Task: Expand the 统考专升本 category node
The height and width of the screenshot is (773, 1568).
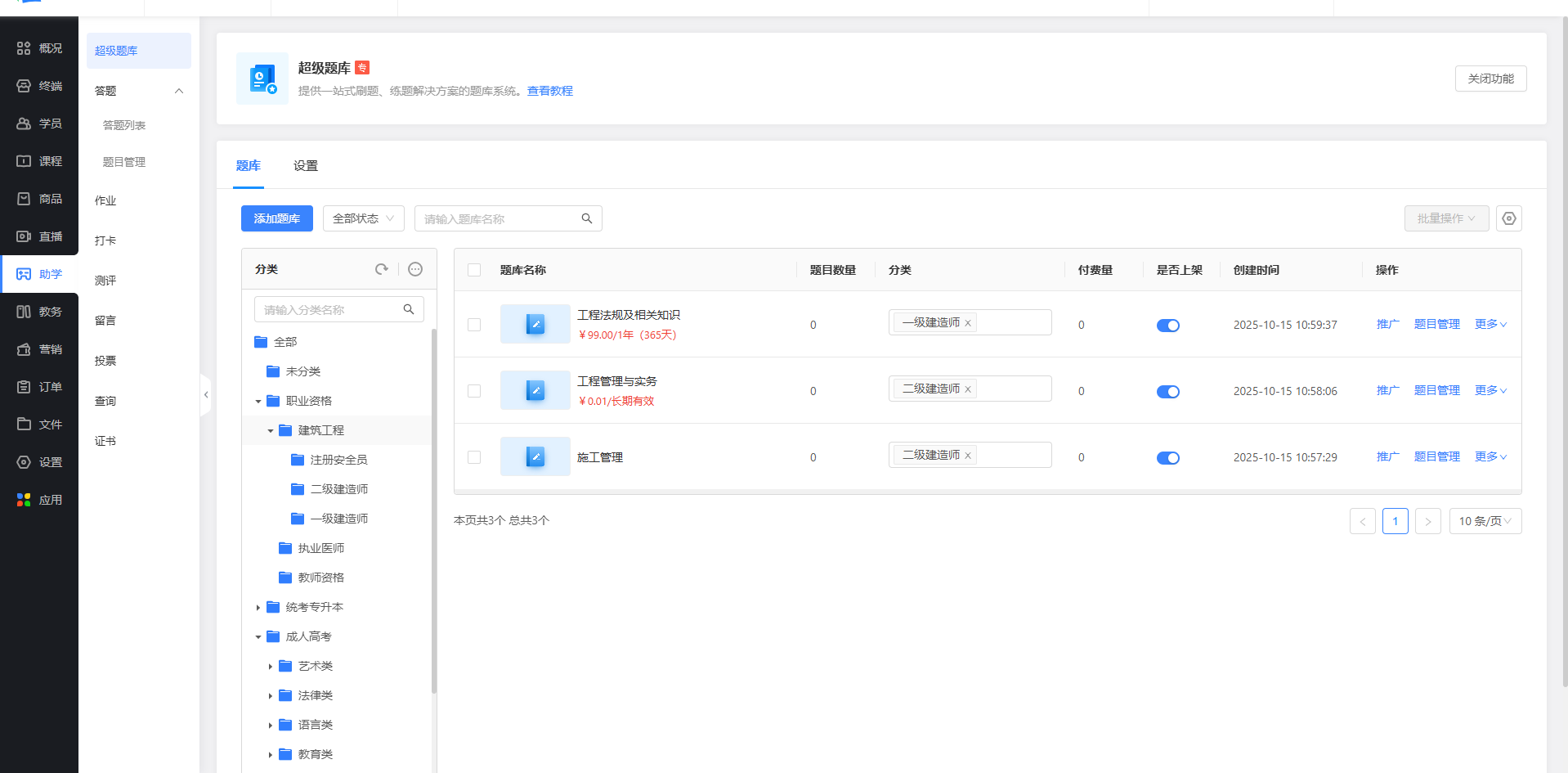Action: 258,608
